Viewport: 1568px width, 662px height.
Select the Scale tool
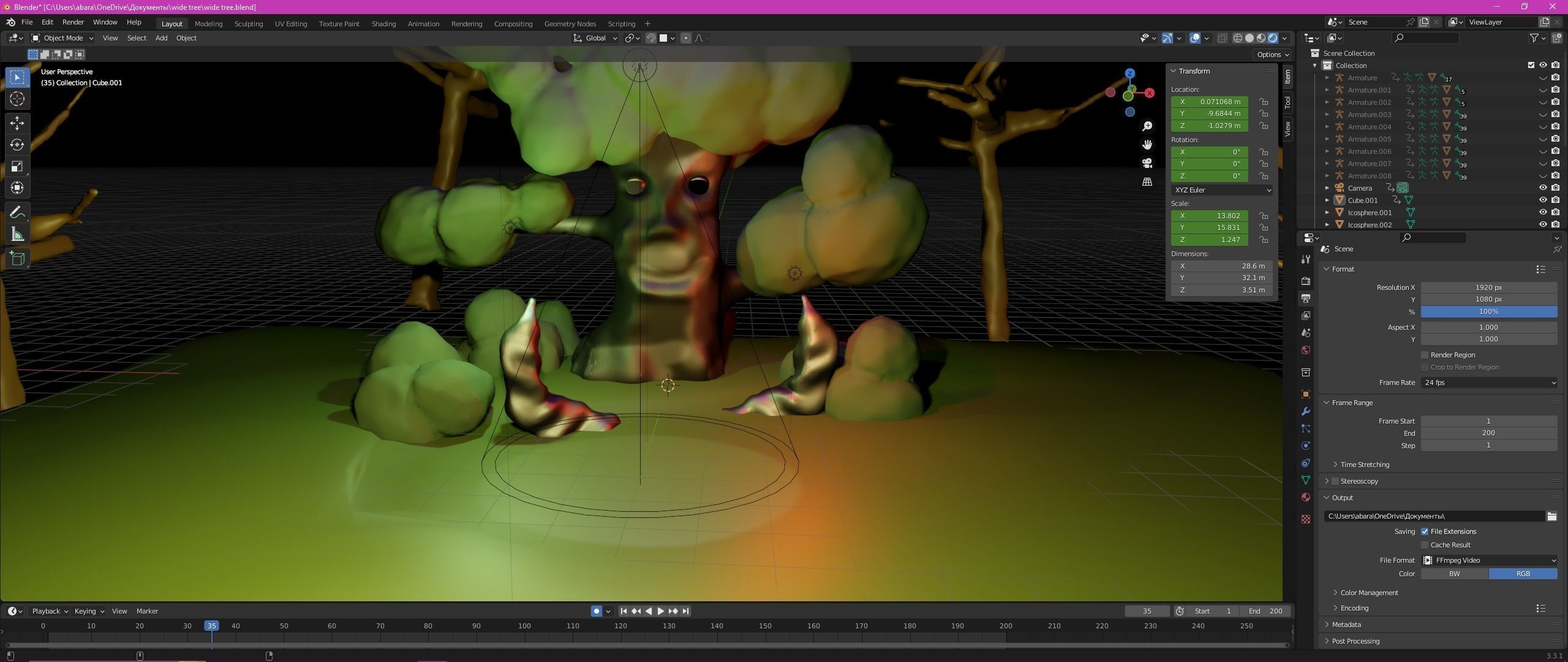17,166
